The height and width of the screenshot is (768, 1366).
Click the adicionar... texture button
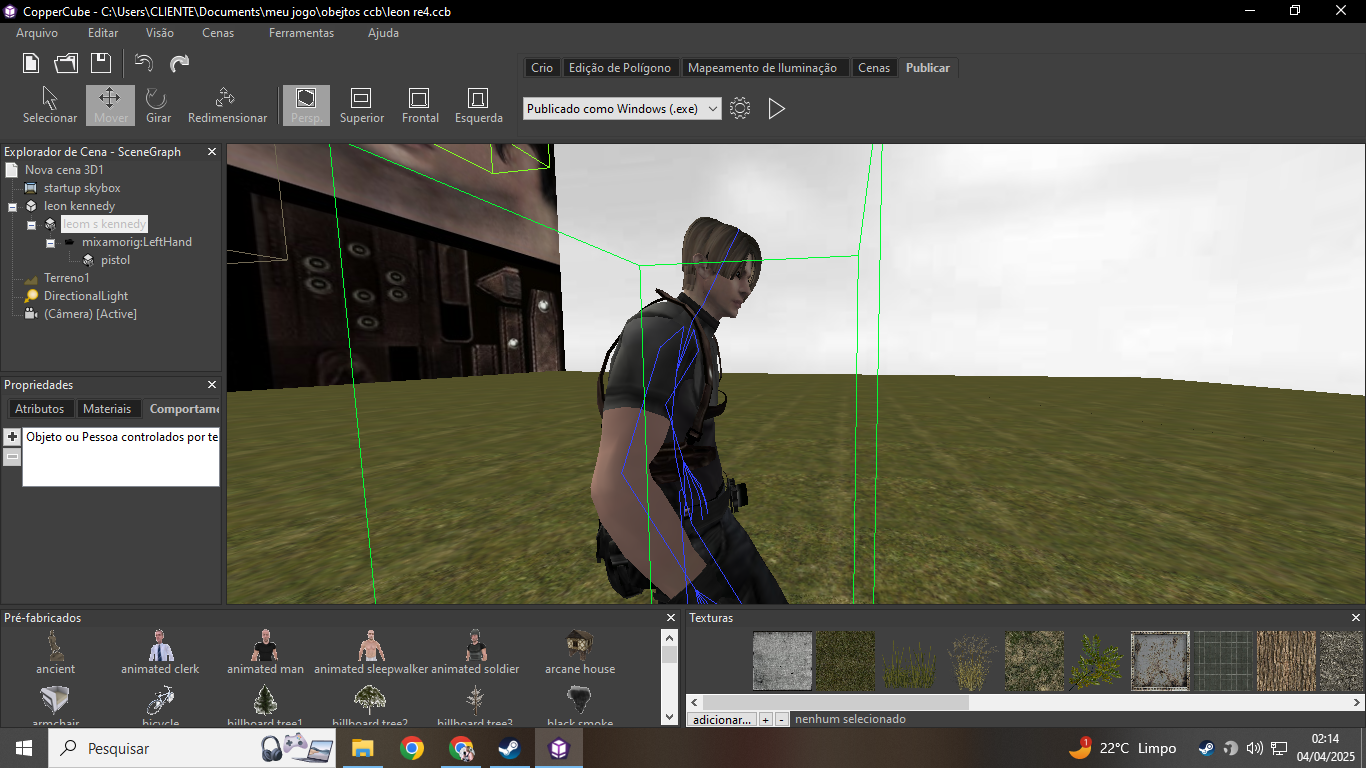pos(721,719)
